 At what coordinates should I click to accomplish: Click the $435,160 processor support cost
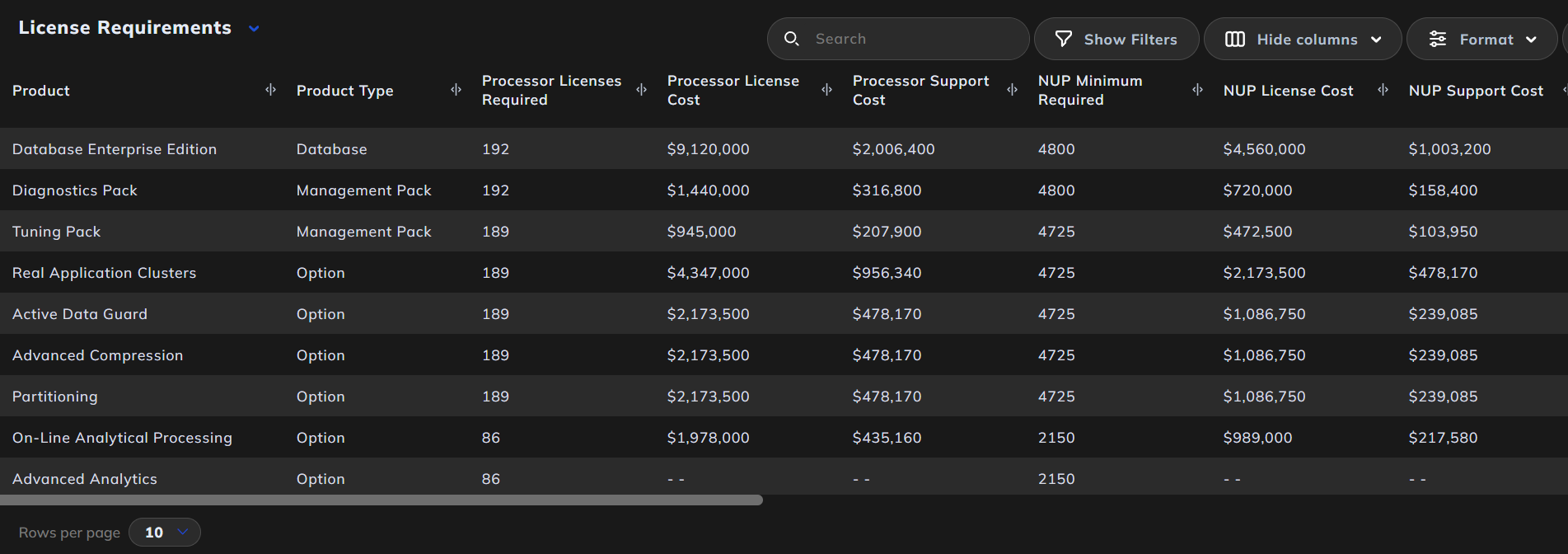tap(887, 438)
